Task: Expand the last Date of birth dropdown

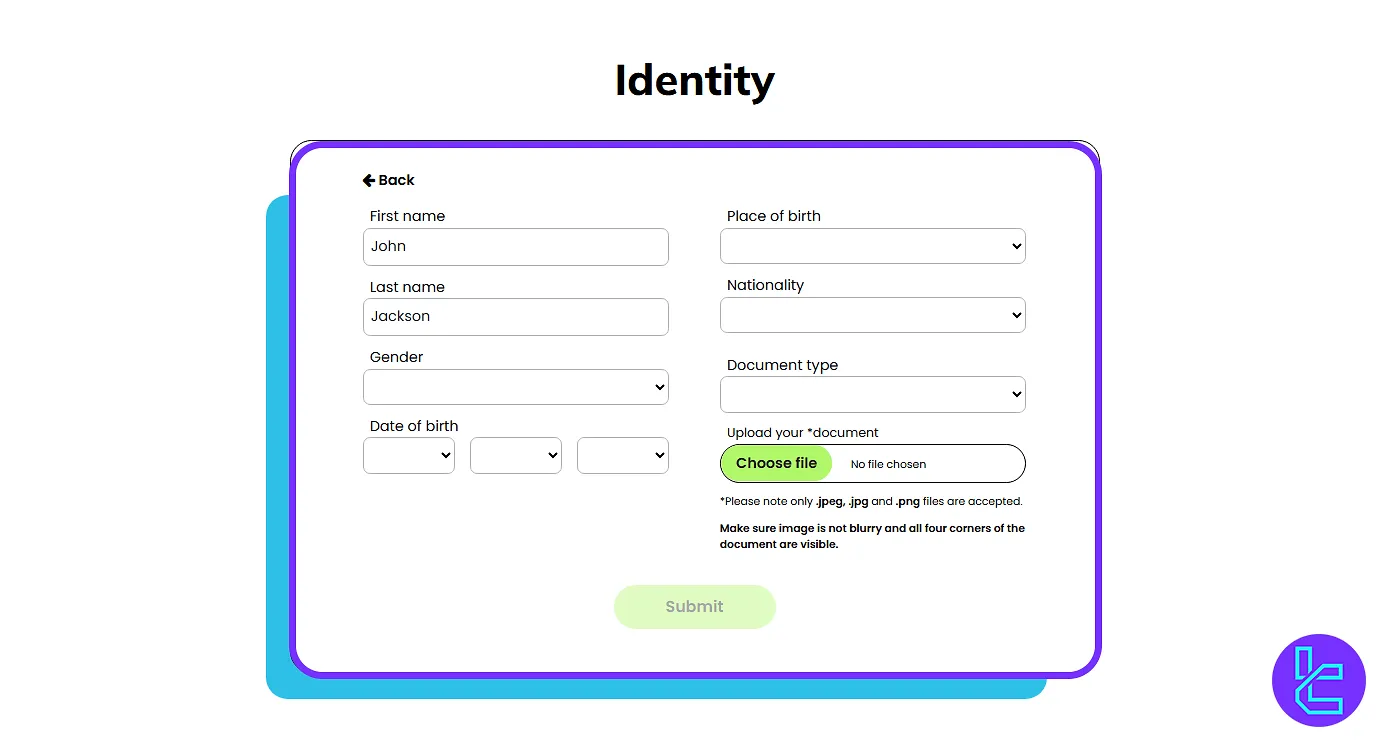Action: point(623,455)
